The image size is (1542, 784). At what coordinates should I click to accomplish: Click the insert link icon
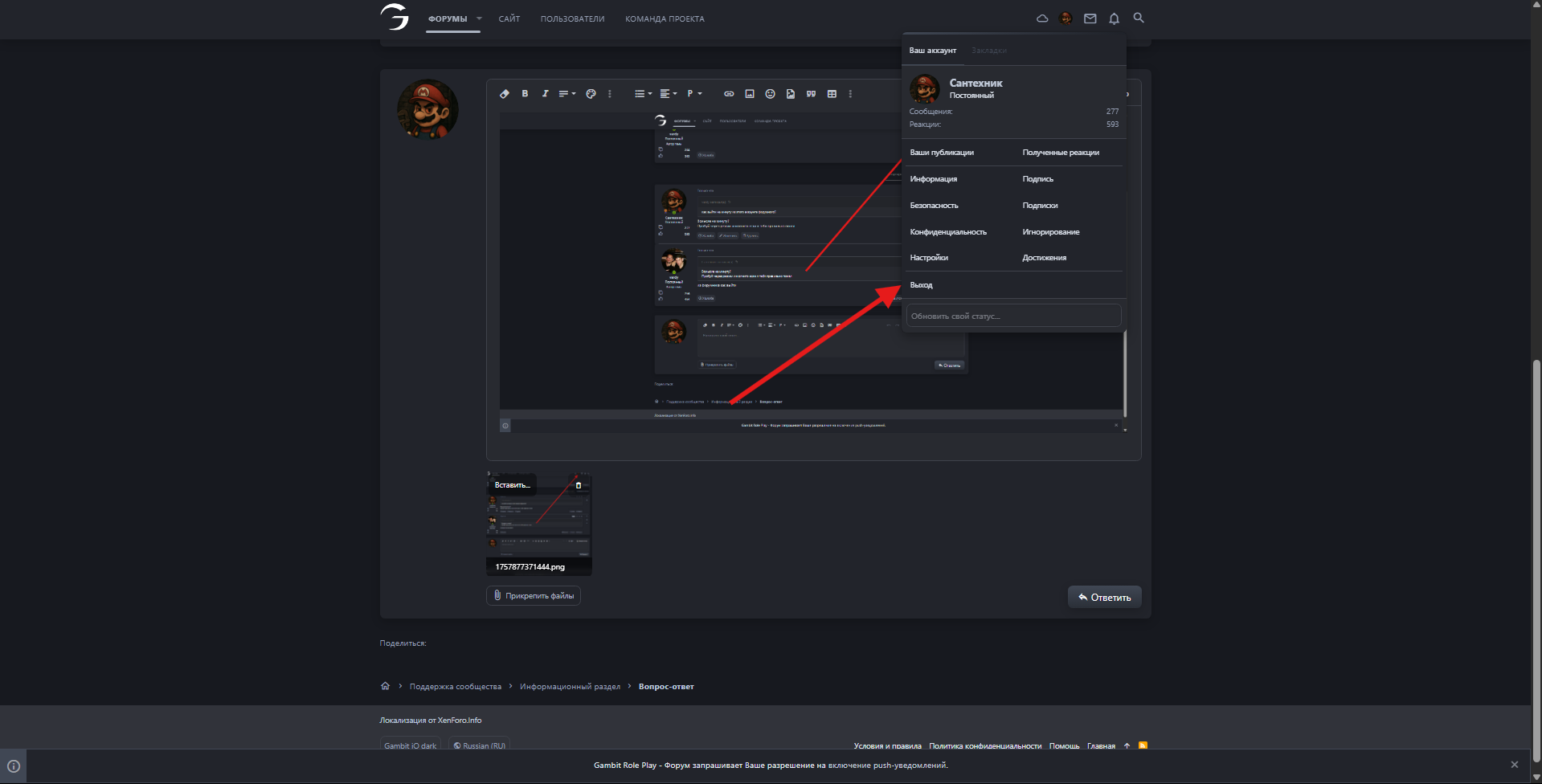coord(729,94)
